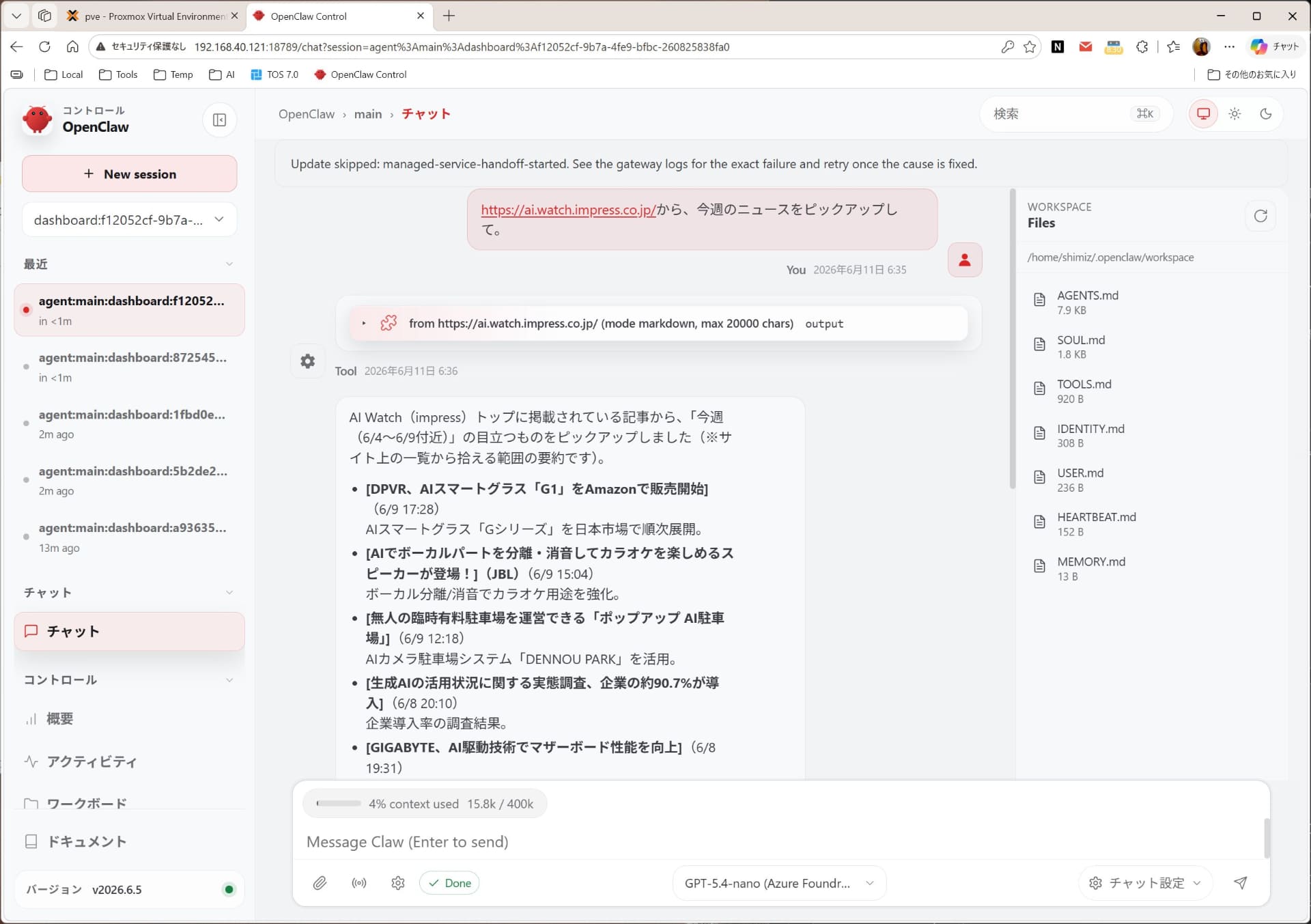Screen dimensions: 1311x924
Task: Open the browser tab list chevron
Action: coord(16,16)
